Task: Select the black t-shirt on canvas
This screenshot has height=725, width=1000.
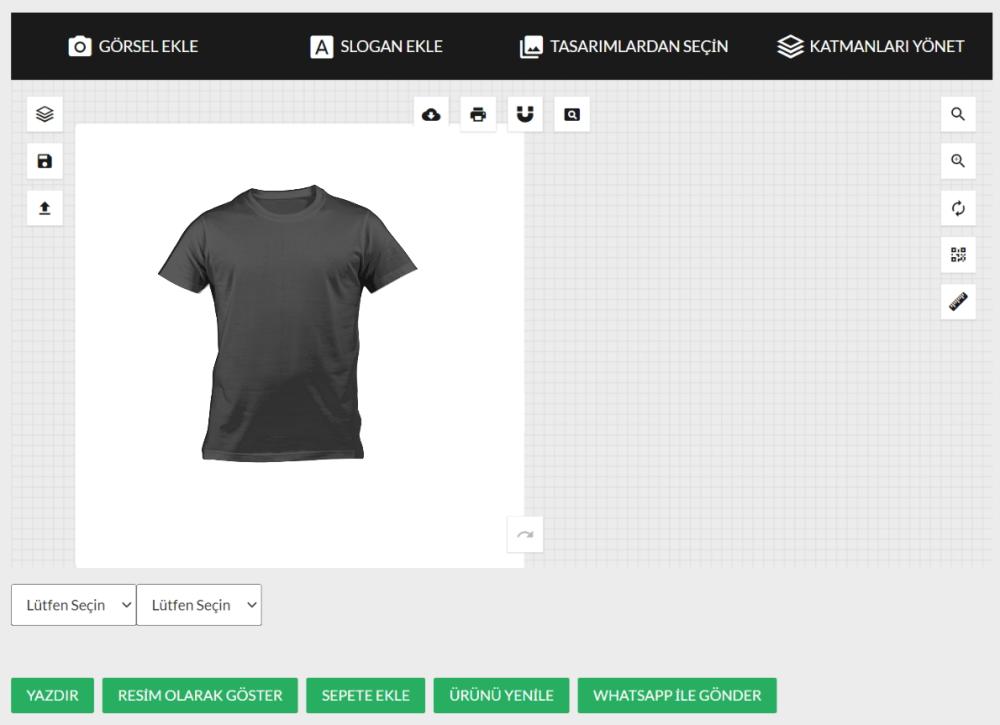Action: (x=287, y=323)
